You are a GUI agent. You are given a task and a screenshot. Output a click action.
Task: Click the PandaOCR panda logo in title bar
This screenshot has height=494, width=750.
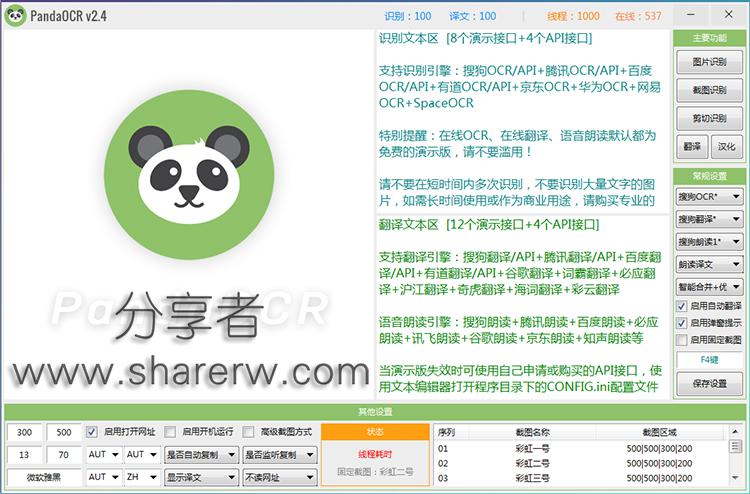[x=15, y=15]
